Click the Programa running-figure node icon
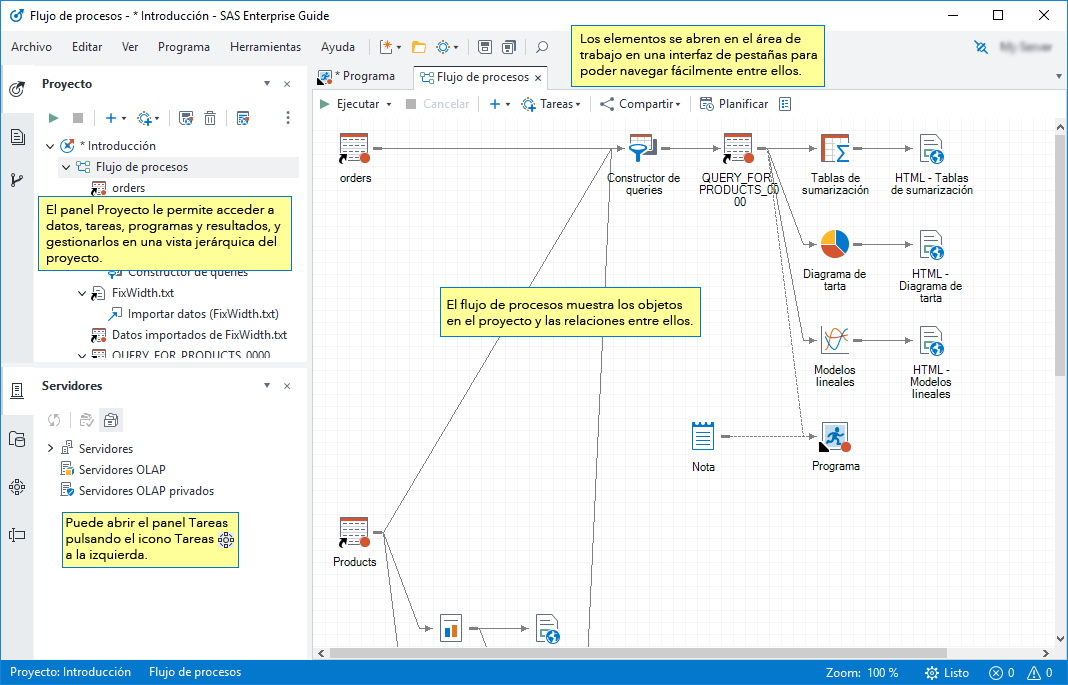The width and height of the screenshot is (1068, 685). [x=835, y=437]
